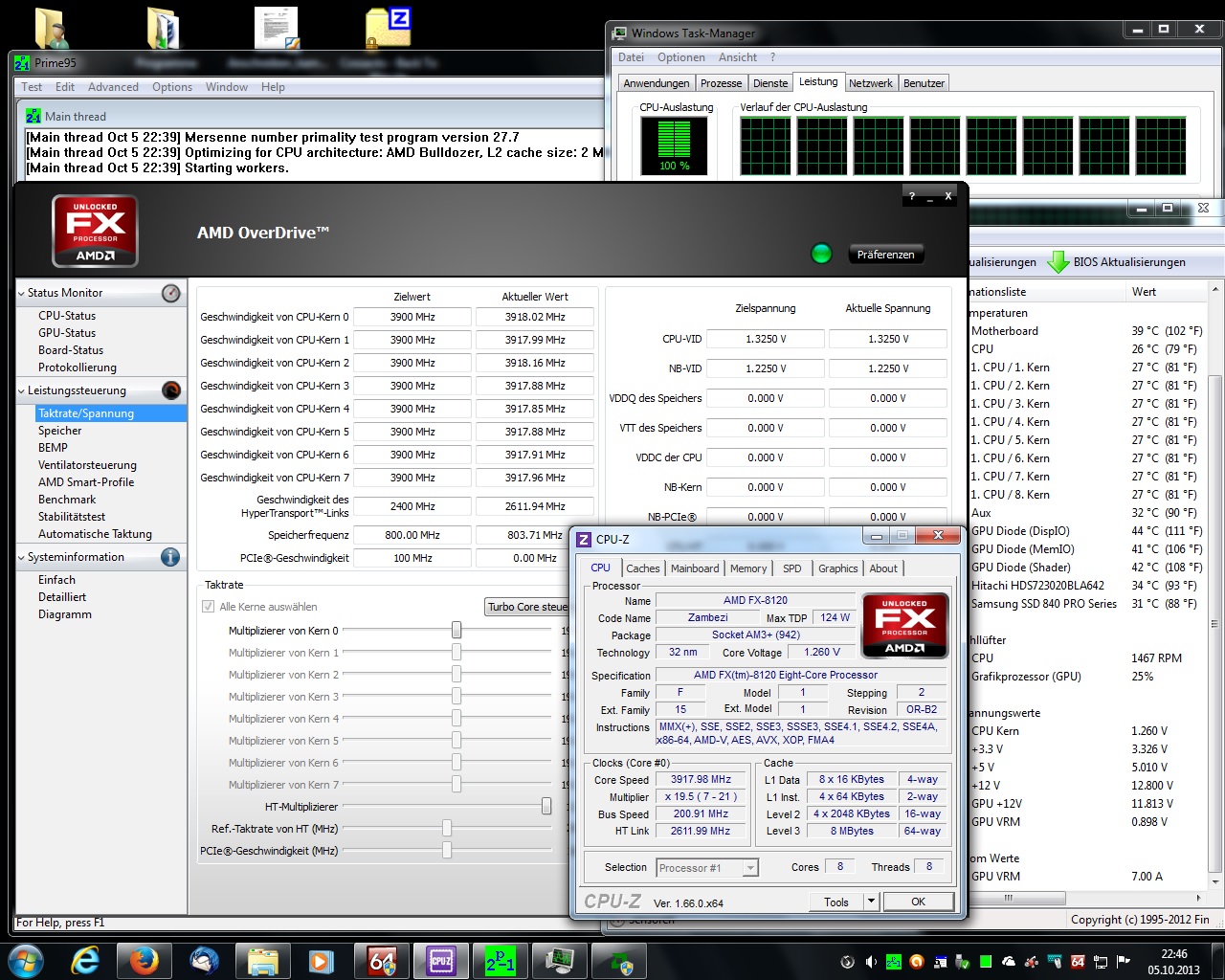Click the green status indicator in OverDrive
This screenshot has width=1225, height=980.
coord(821,254)
